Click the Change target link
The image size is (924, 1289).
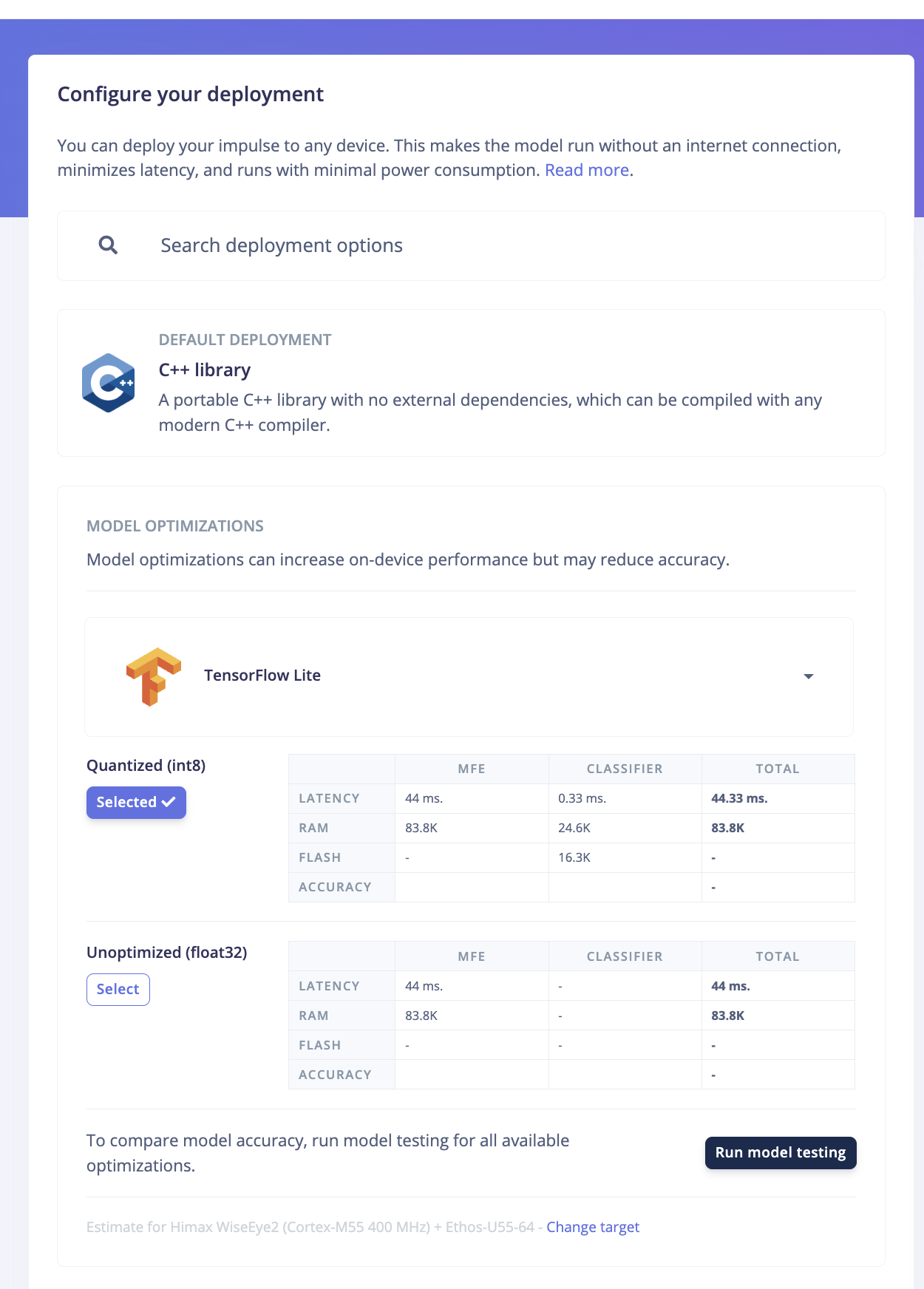click(x=593, y=1227)
